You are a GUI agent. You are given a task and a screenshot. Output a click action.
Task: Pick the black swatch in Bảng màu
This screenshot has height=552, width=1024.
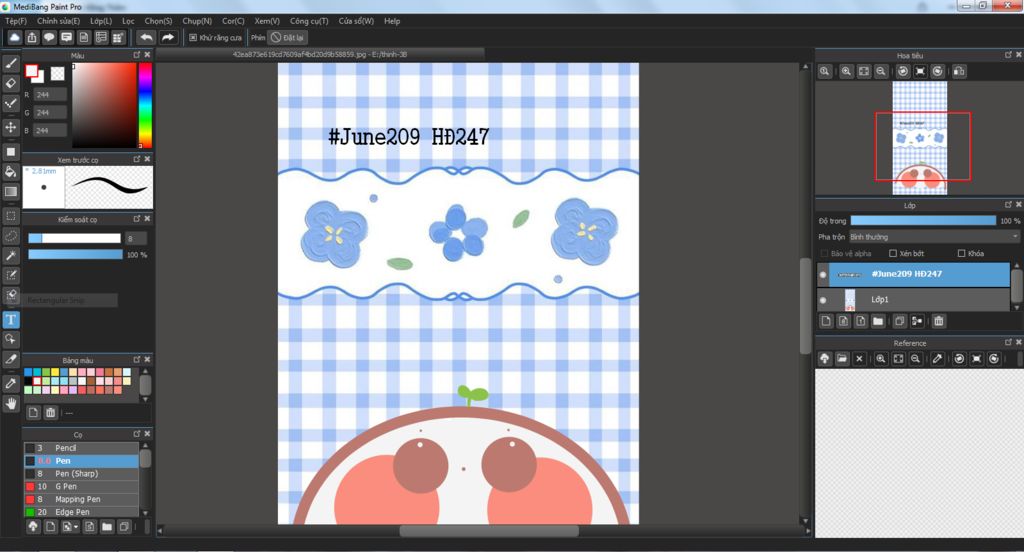point(28,381)
